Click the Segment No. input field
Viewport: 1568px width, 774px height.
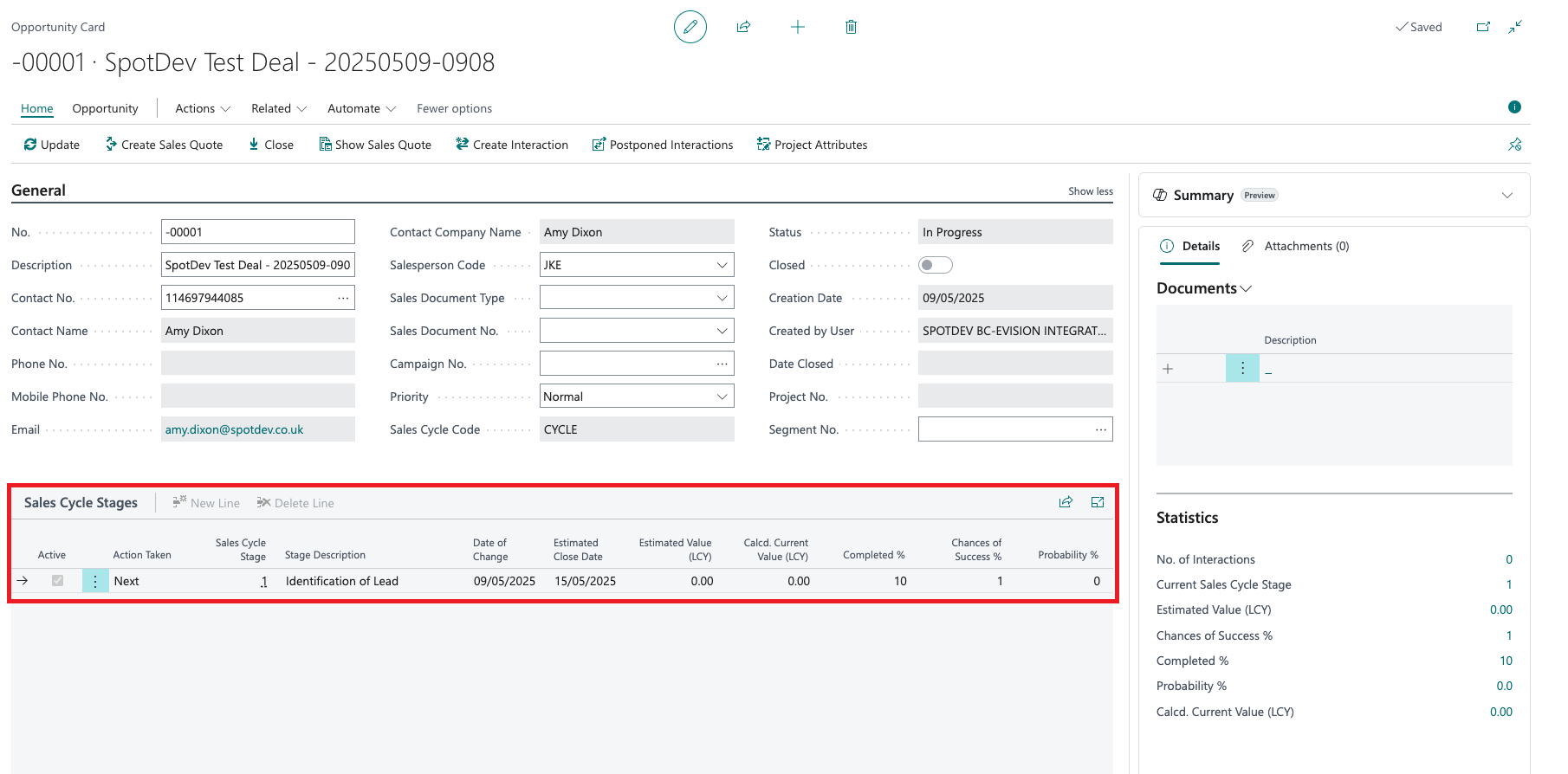(x=1005, y=429)
